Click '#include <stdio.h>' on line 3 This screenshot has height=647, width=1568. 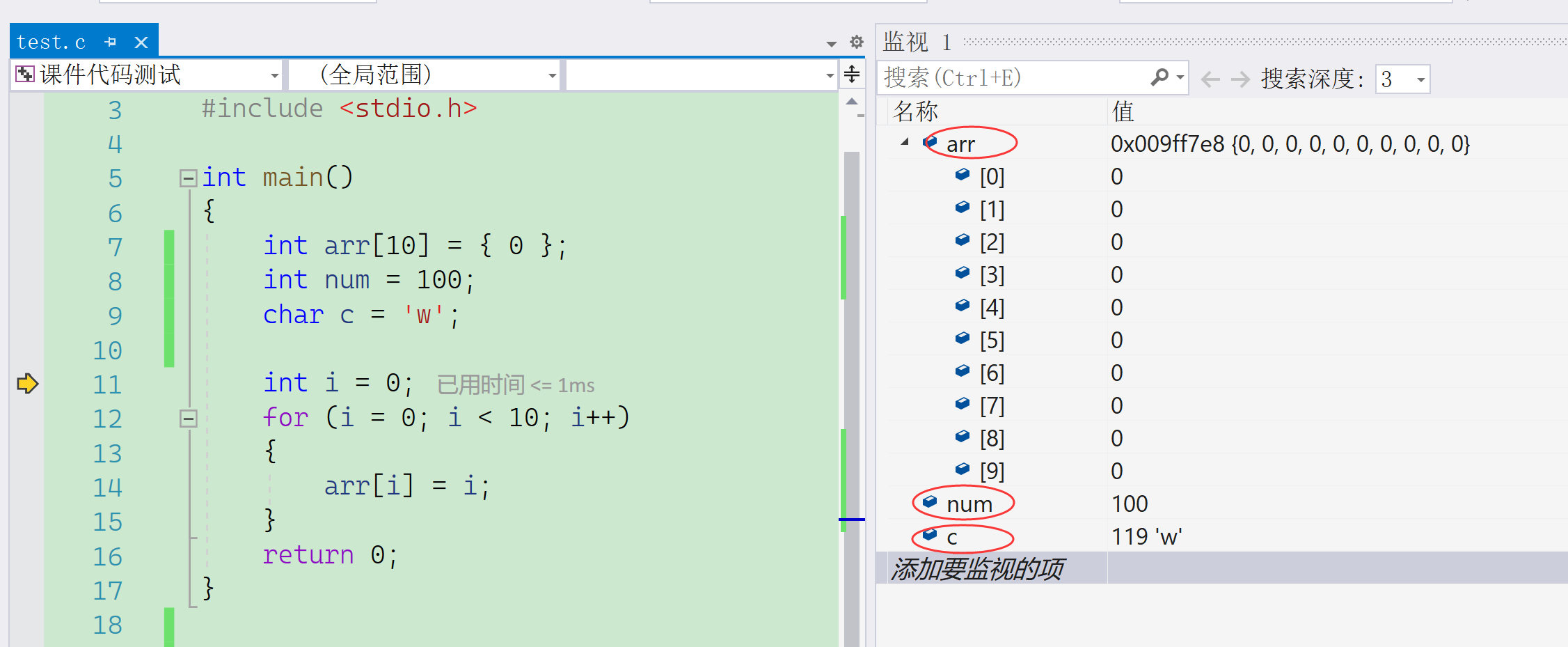[x=340, y=109]
